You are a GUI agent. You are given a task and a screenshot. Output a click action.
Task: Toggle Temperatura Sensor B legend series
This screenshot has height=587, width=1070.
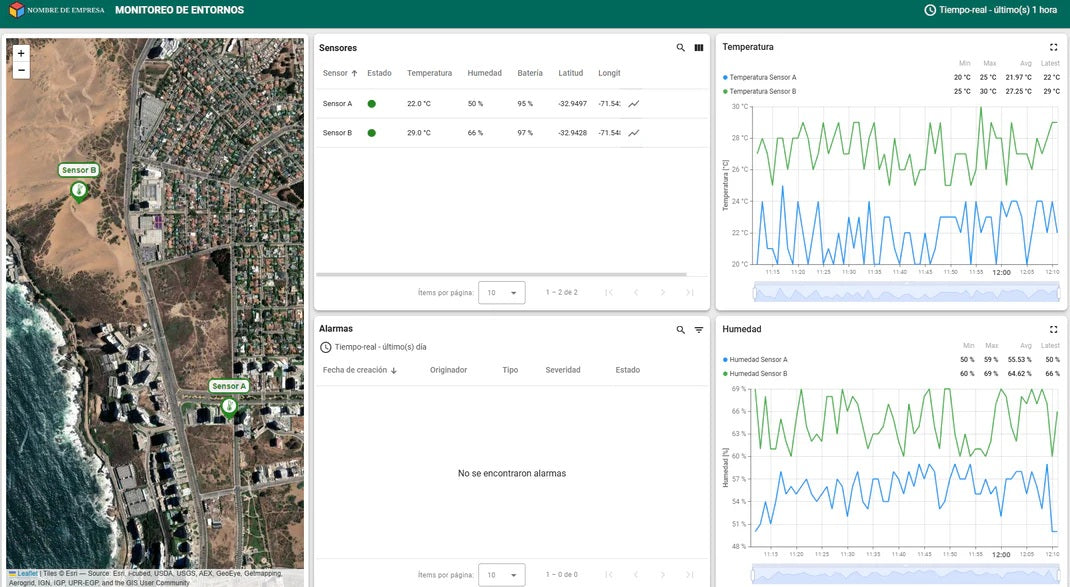[x=762, y=91]
